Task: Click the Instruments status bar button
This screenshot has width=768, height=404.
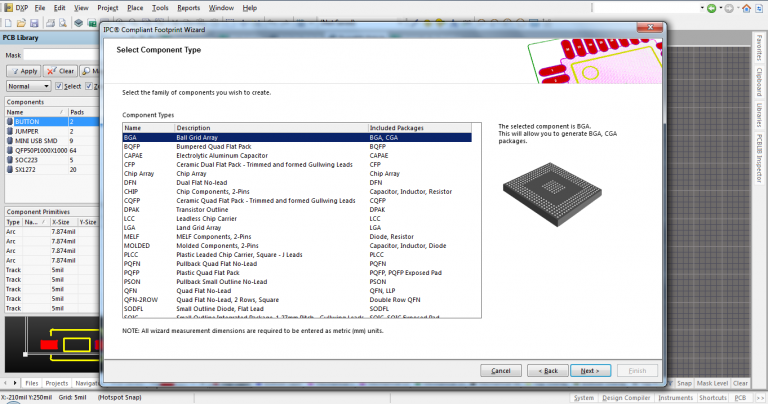Action: tap(675, 398)
